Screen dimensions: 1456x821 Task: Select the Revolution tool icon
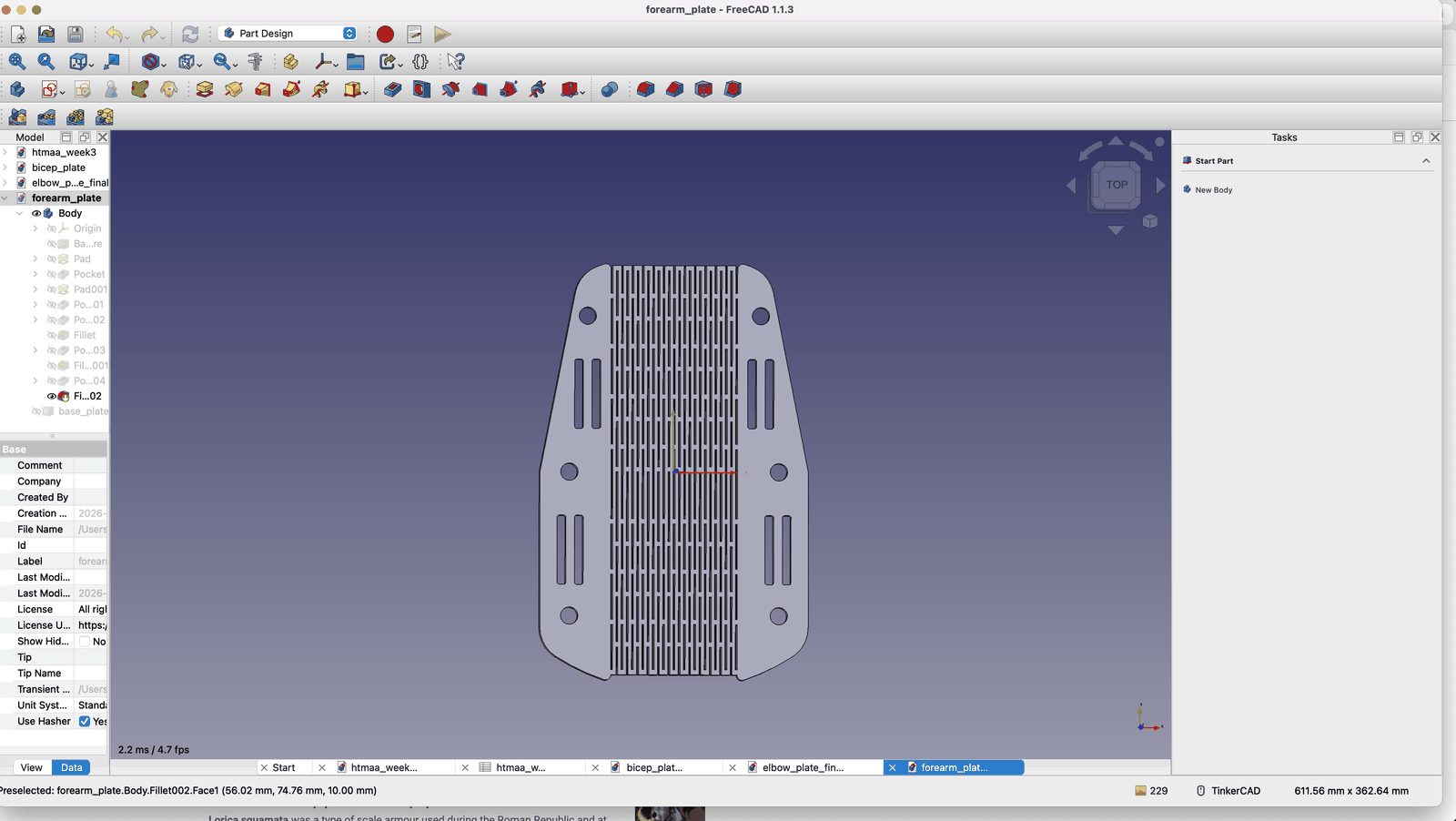234,89
